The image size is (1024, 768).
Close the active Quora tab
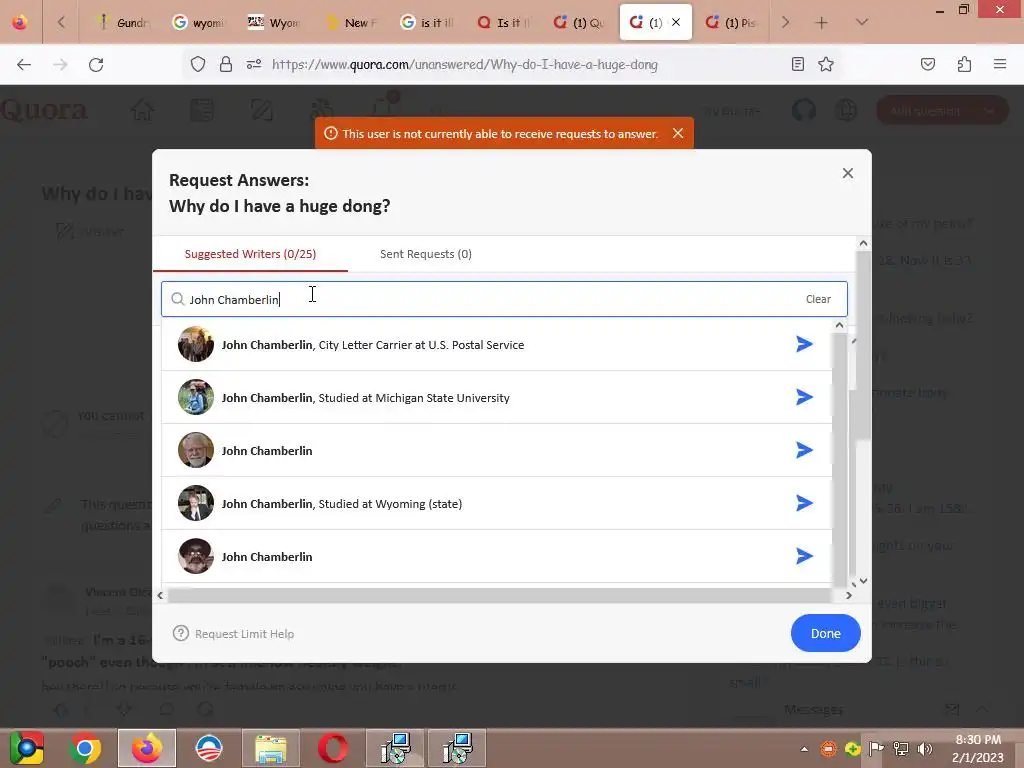coord(676,22)
